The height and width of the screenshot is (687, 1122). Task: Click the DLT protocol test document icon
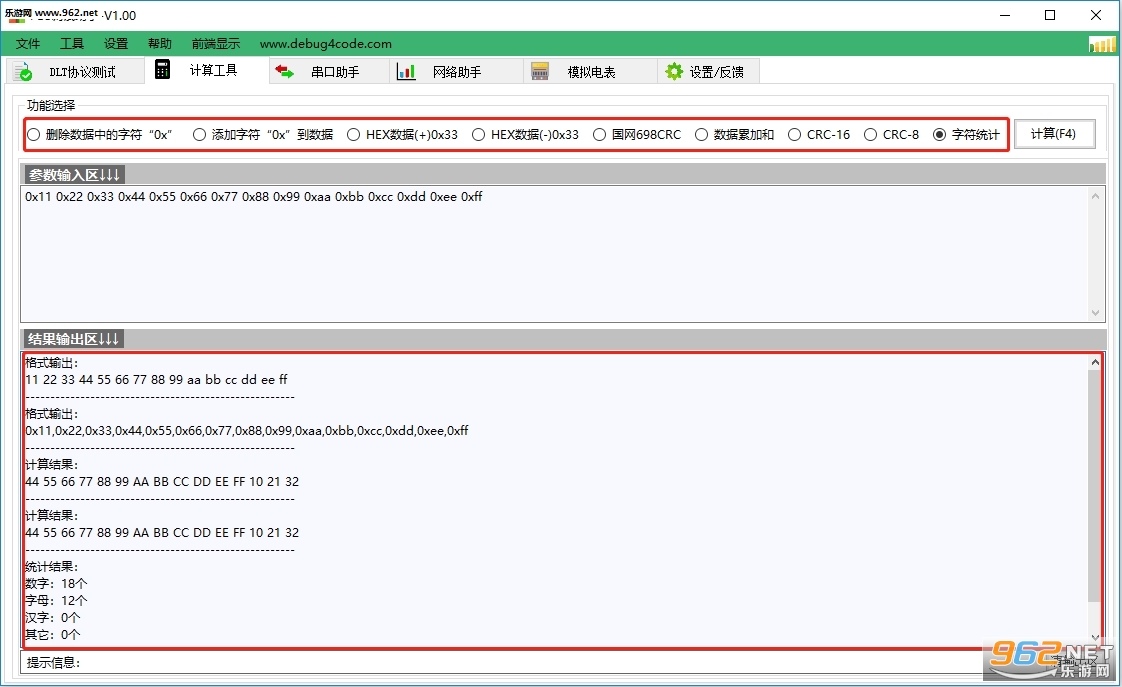24,72
